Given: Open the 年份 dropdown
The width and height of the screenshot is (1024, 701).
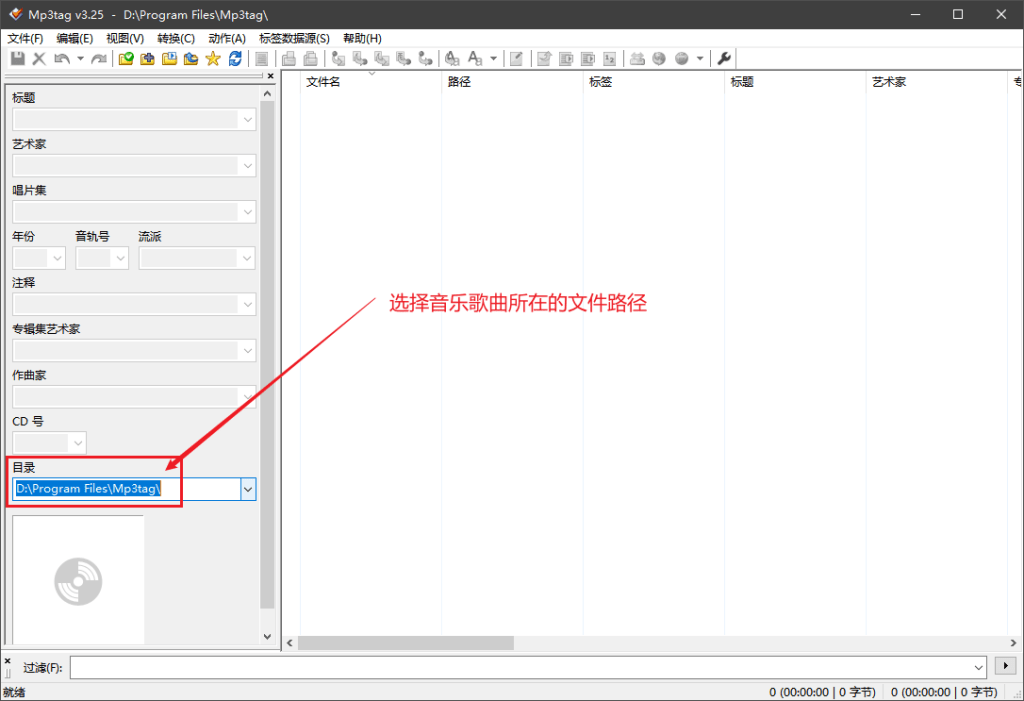Looking at the screenshot, I should point(57,258).
